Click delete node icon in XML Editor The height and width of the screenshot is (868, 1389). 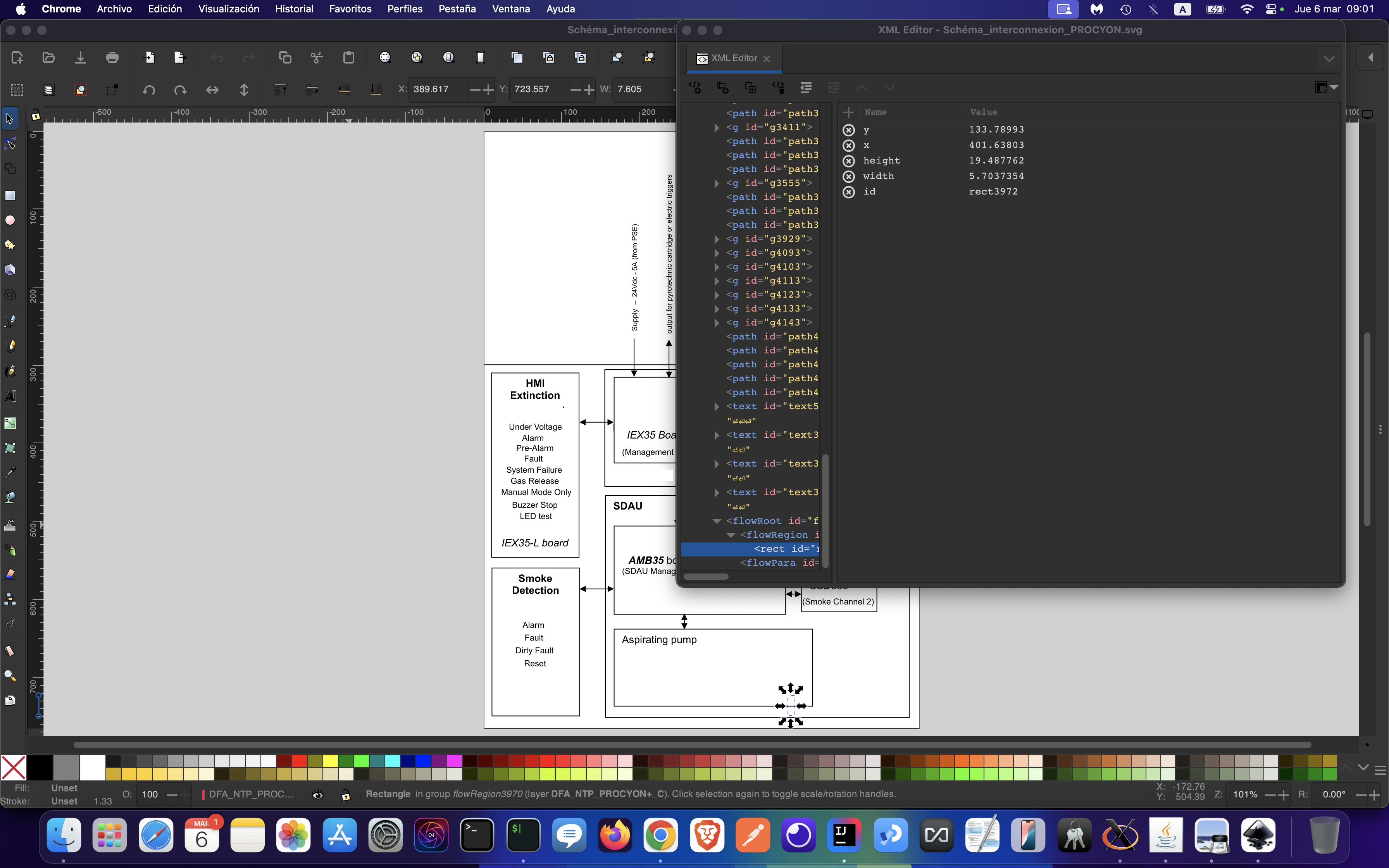tap(778, 87)
